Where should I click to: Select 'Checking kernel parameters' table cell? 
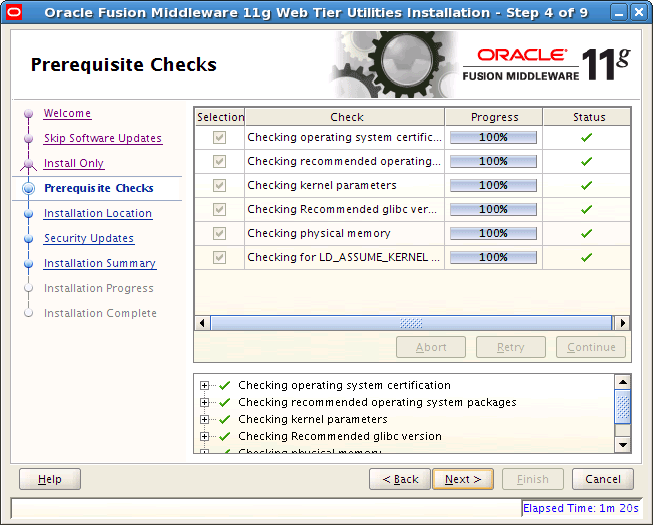pos(344,185)
